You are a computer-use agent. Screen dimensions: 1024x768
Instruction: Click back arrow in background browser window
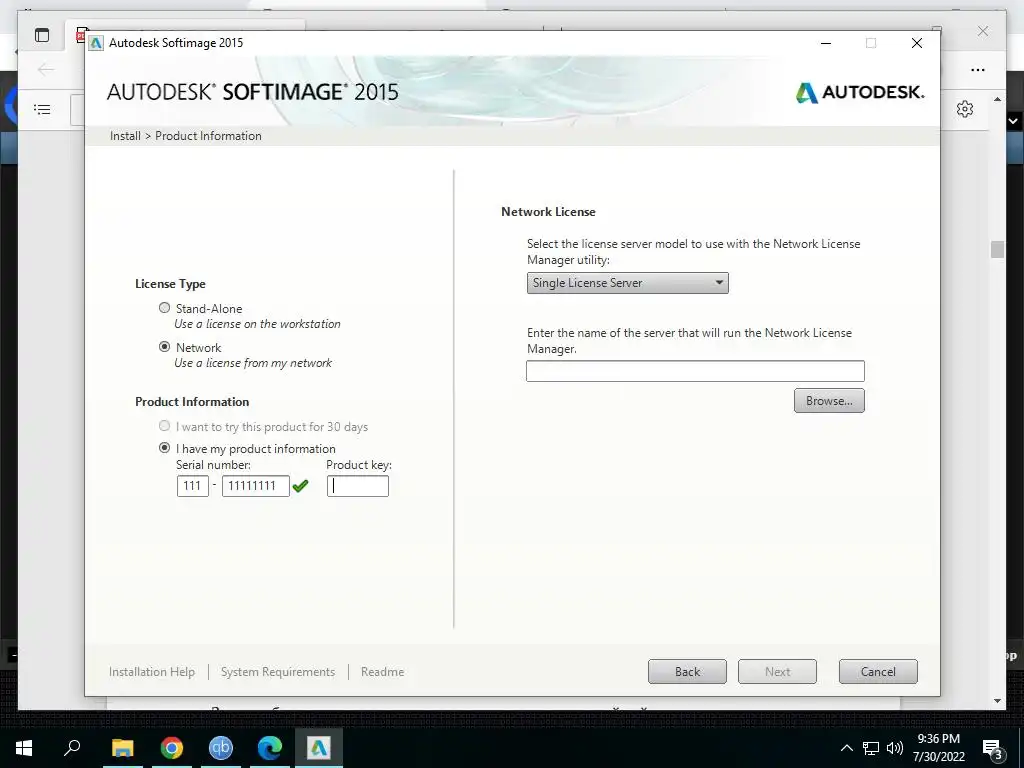(x=46, y=69)
